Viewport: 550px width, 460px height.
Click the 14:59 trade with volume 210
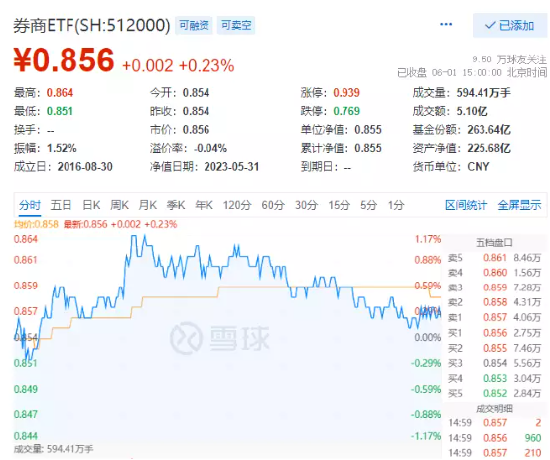(495, 453)
